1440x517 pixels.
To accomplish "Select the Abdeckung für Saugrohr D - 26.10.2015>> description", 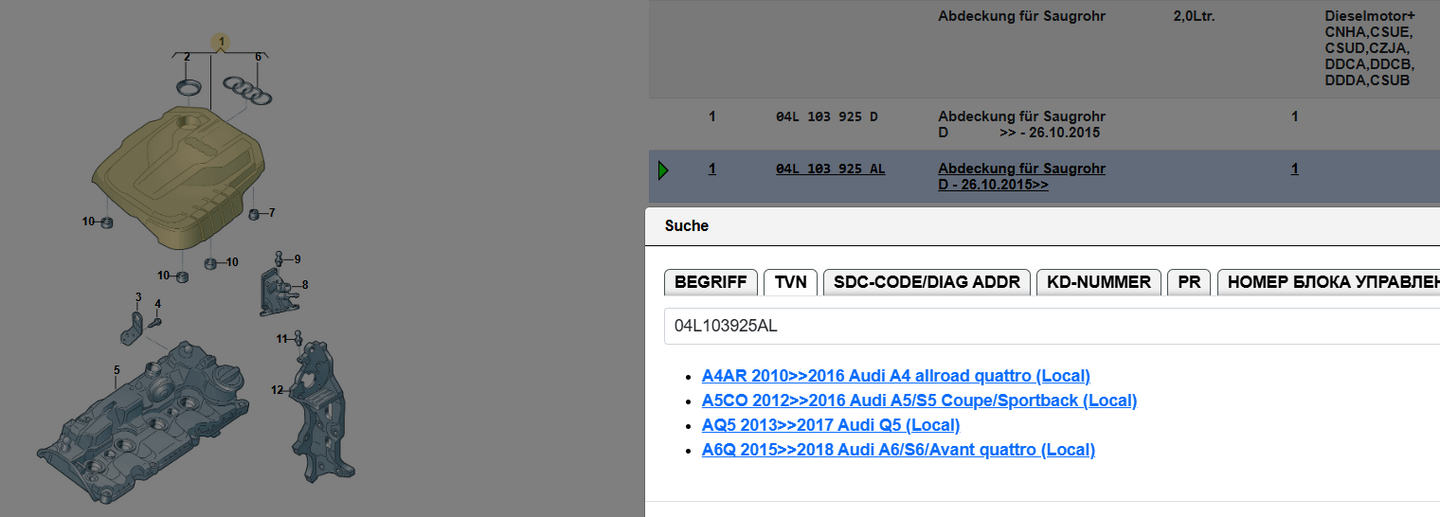I will tap(1022, 177).
